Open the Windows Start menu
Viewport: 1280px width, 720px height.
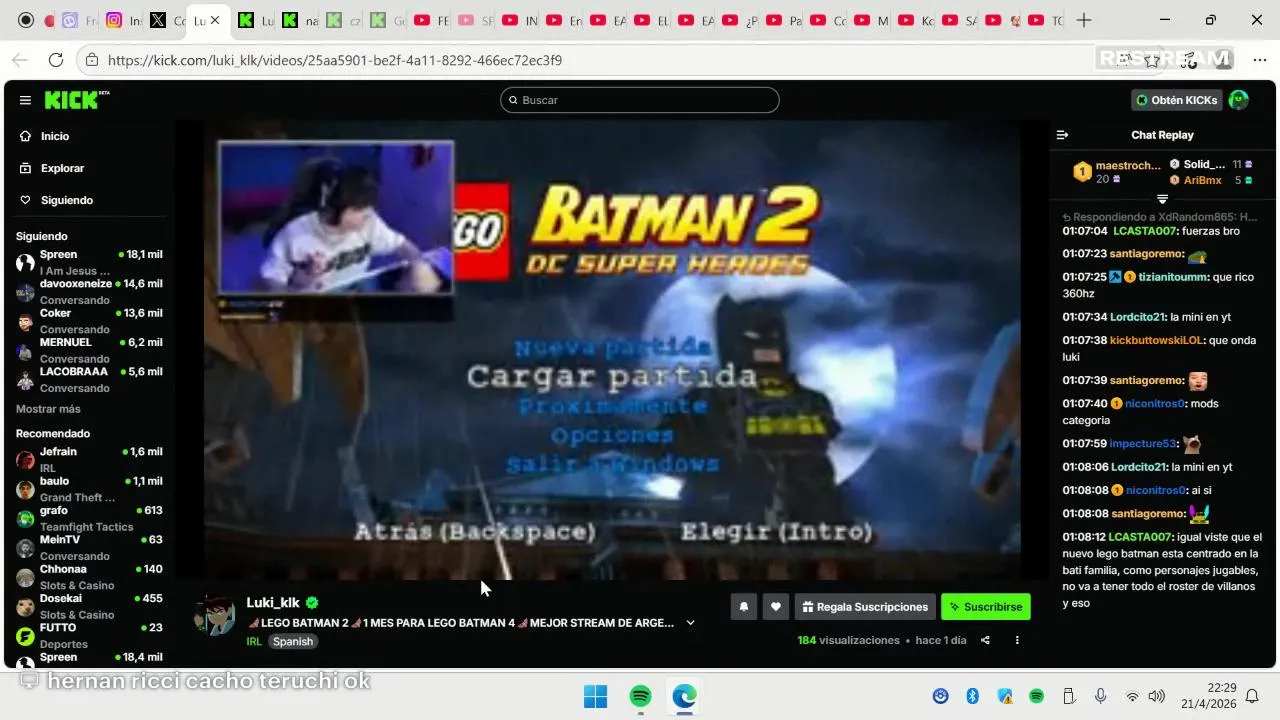tap(595, 696)
